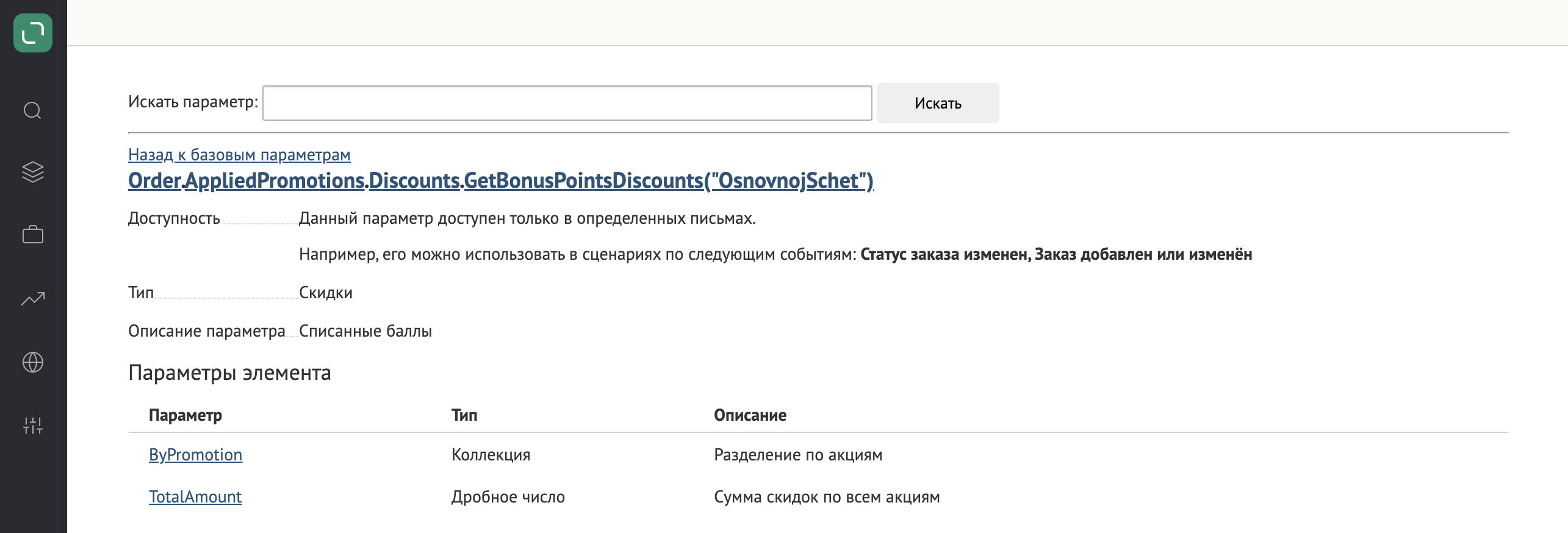Click "AppliedPromotions" in the breadcrumb heading

coord(275,181)
